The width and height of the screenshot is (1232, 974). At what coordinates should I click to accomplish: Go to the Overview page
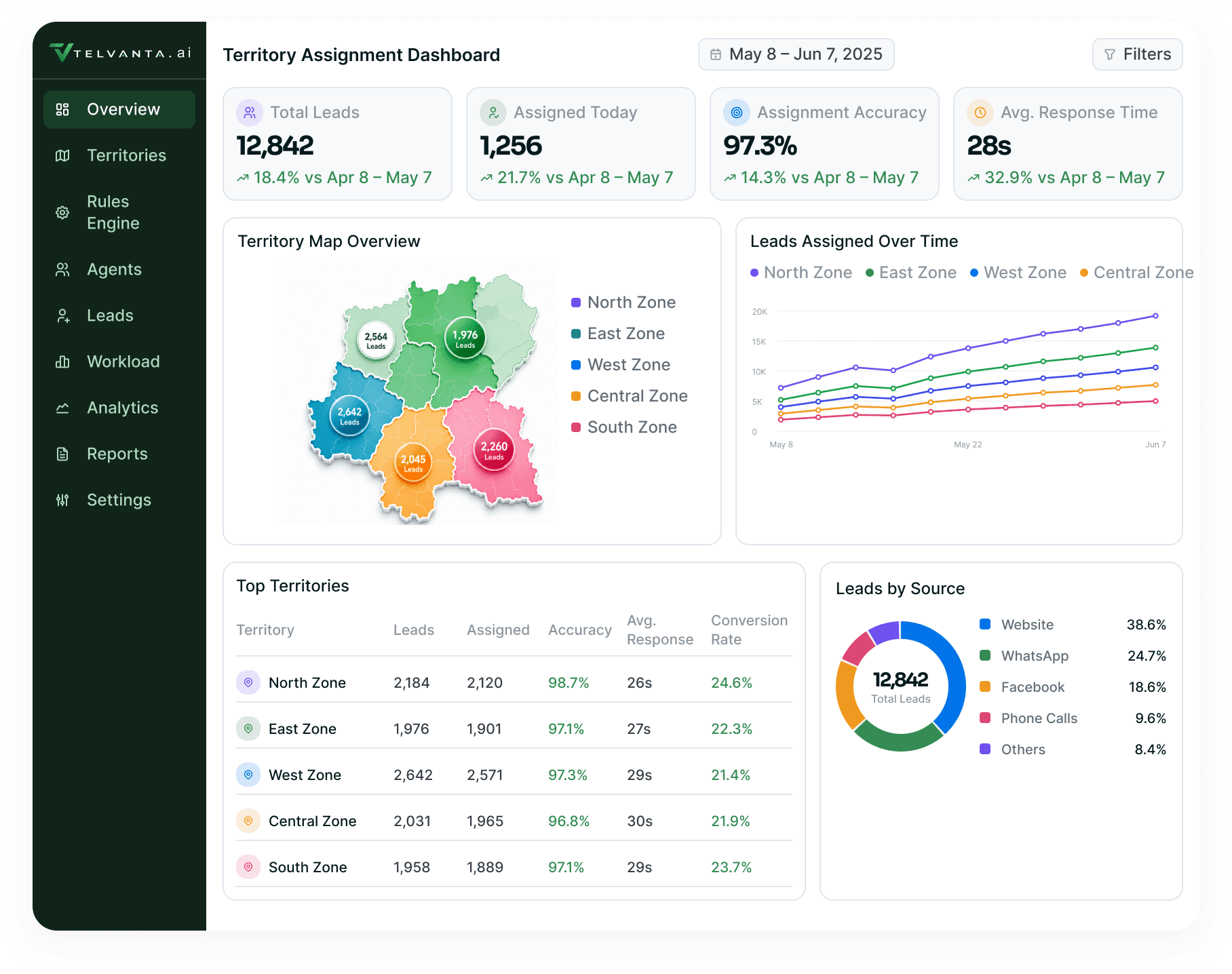tap(119, 109)
